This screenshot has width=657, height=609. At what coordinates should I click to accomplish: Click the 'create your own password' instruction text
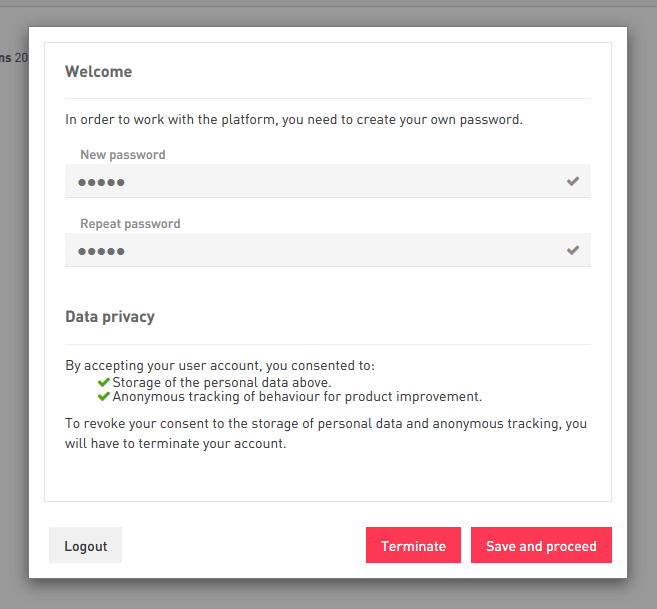point(294,120)
